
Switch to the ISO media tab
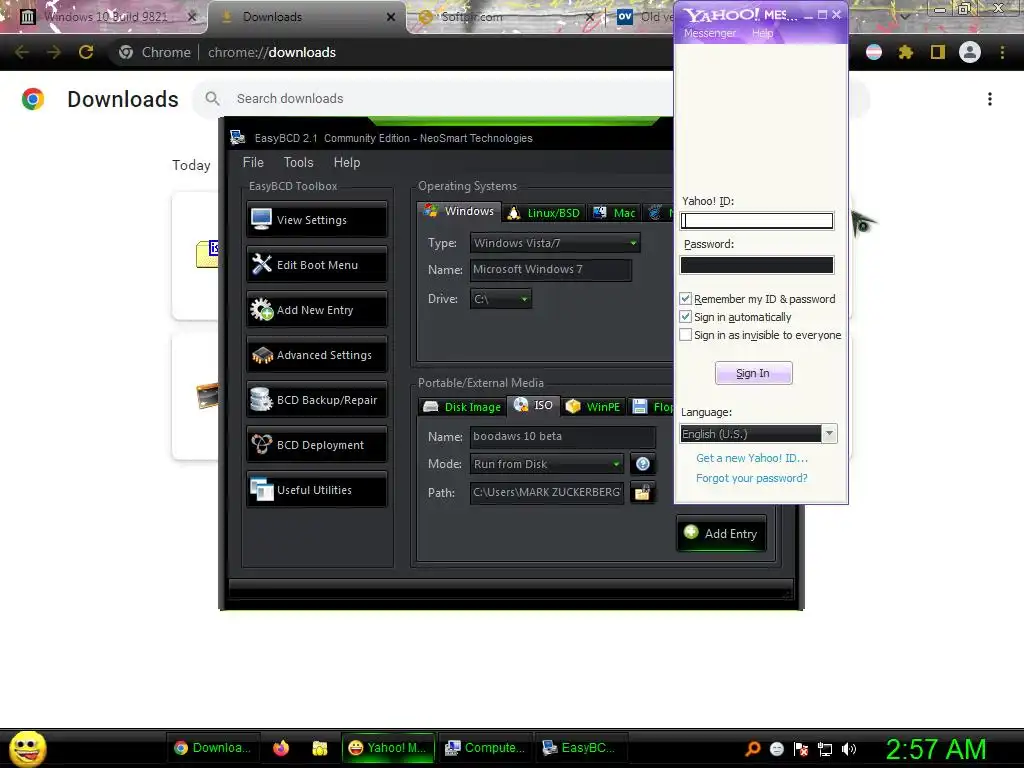point(534,406)
